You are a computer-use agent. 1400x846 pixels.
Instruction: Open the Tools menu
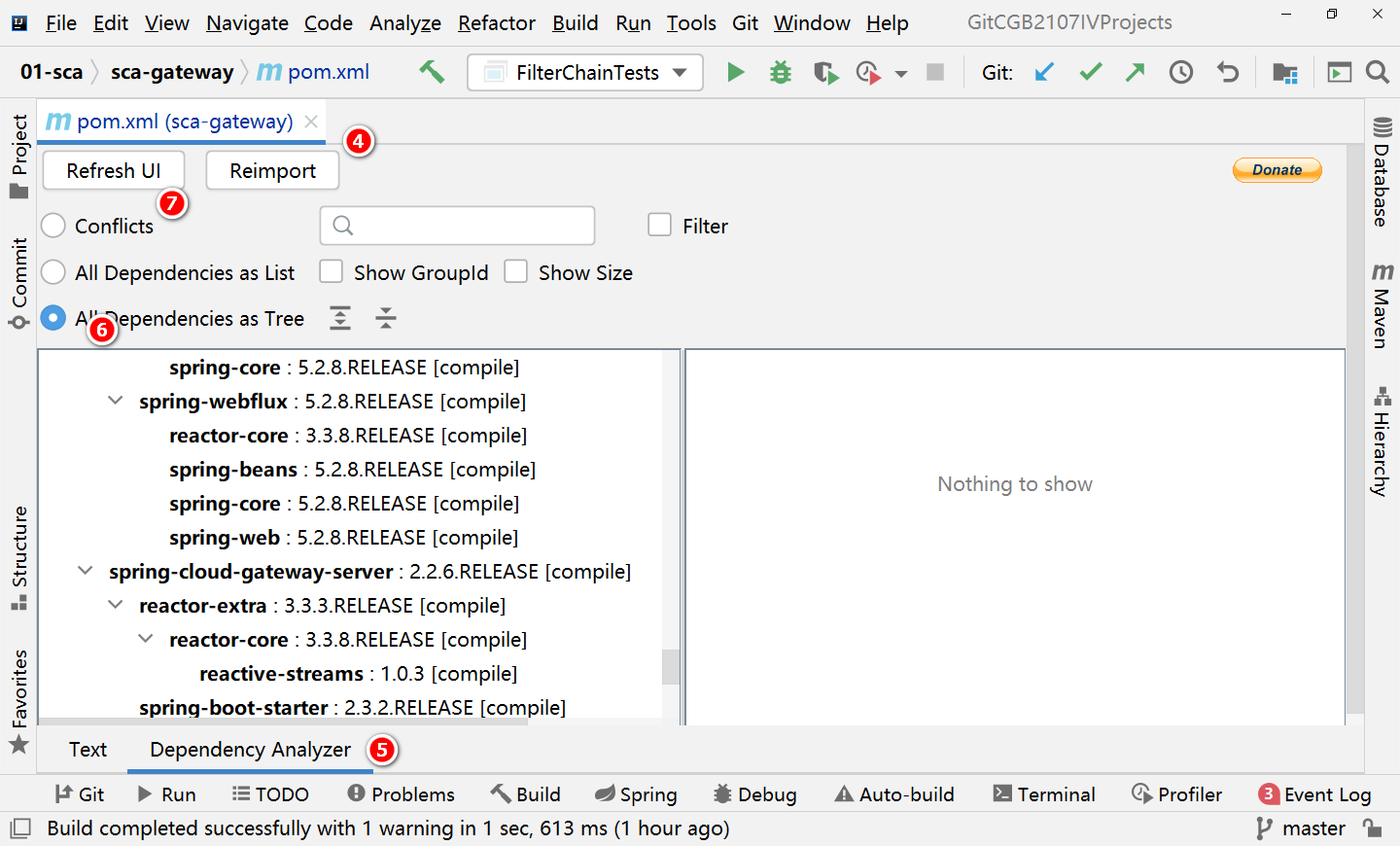[x=691, y=22]
